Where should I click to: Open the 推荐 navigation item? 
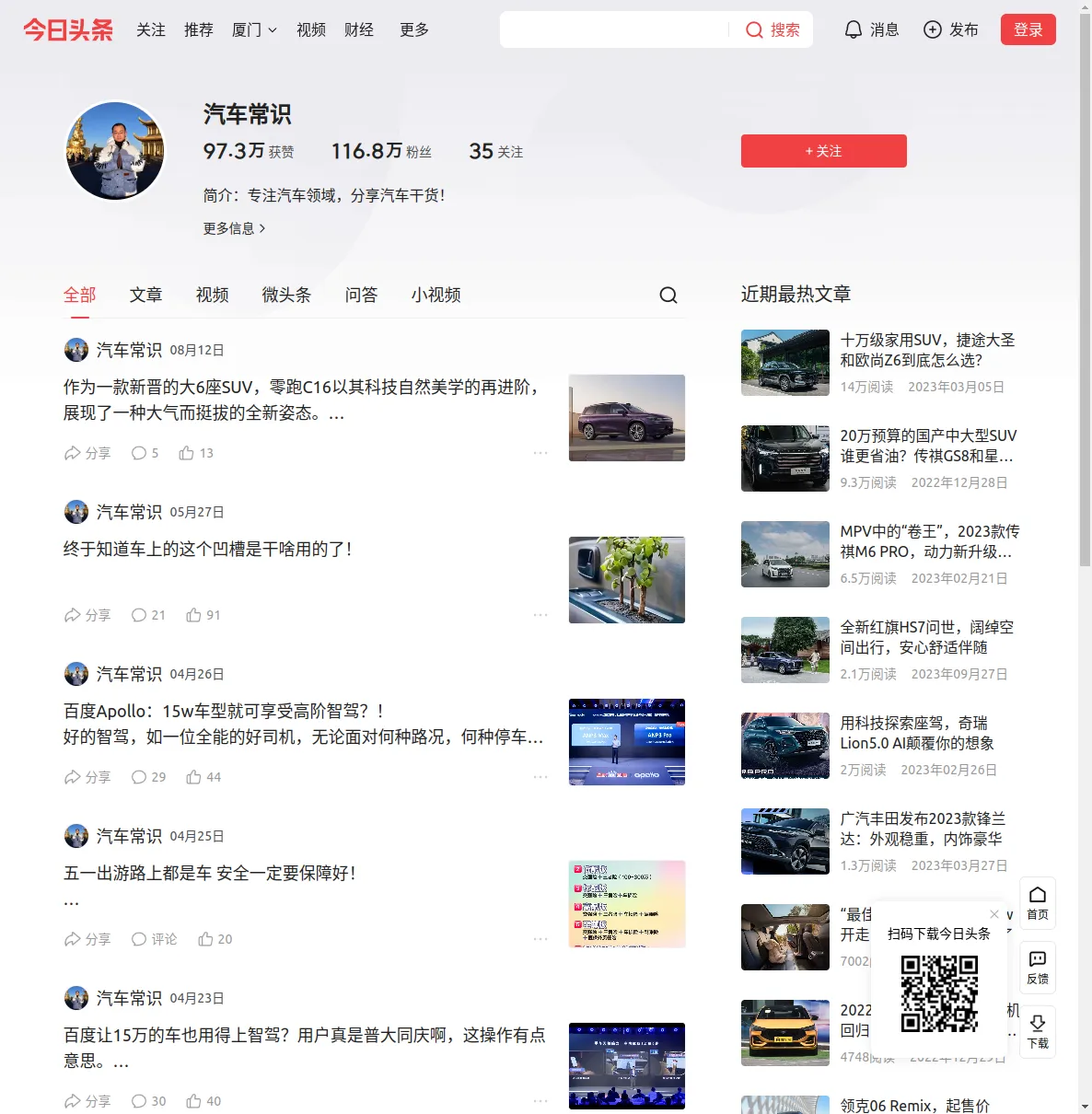(x=199, y=30)
